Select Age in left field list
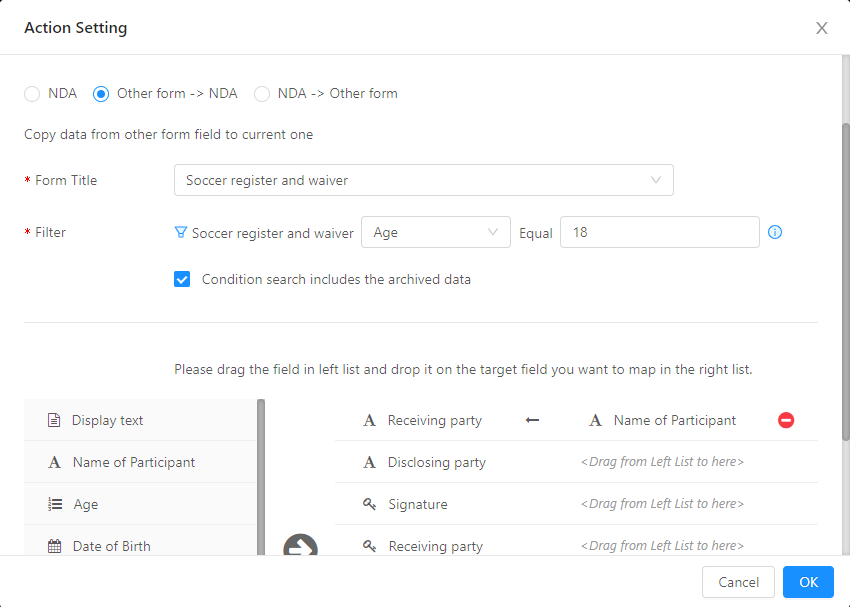Screen dimensions: 850x607 [140, 504]
